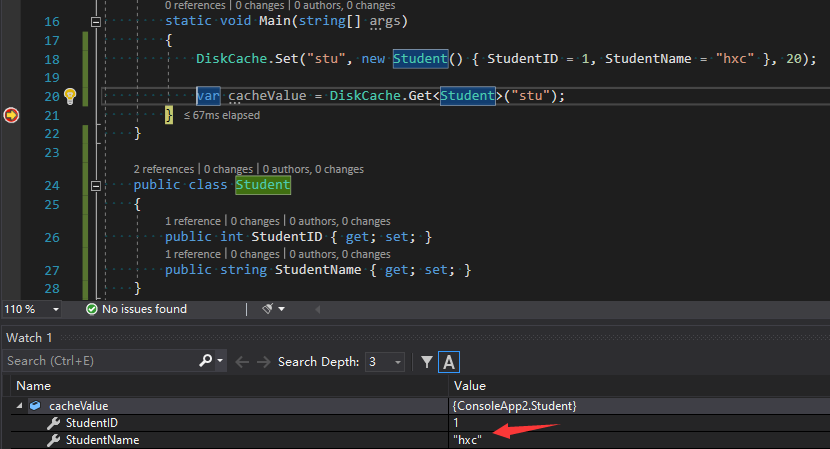Click the Watch search box
This screenshot has width=830, height=449.
tap(101, 361)
